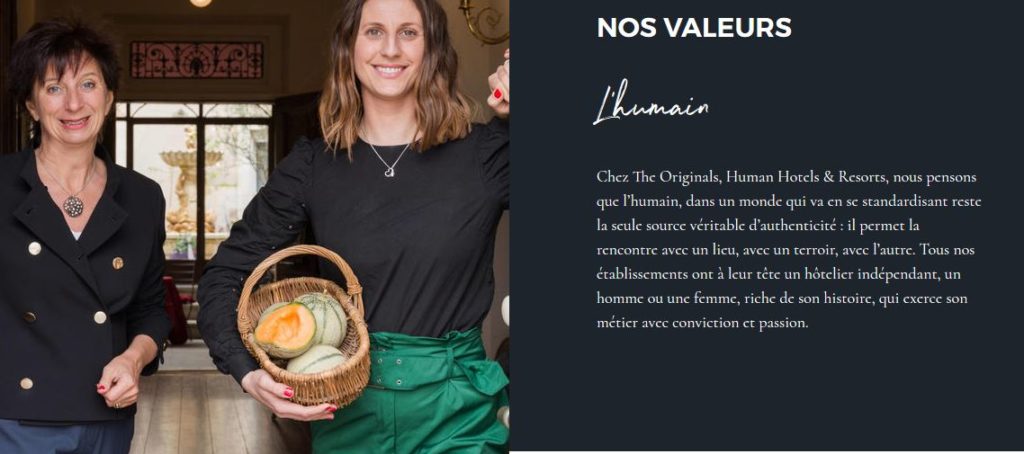Click the brass wall sconce at the top

point(484,21)
